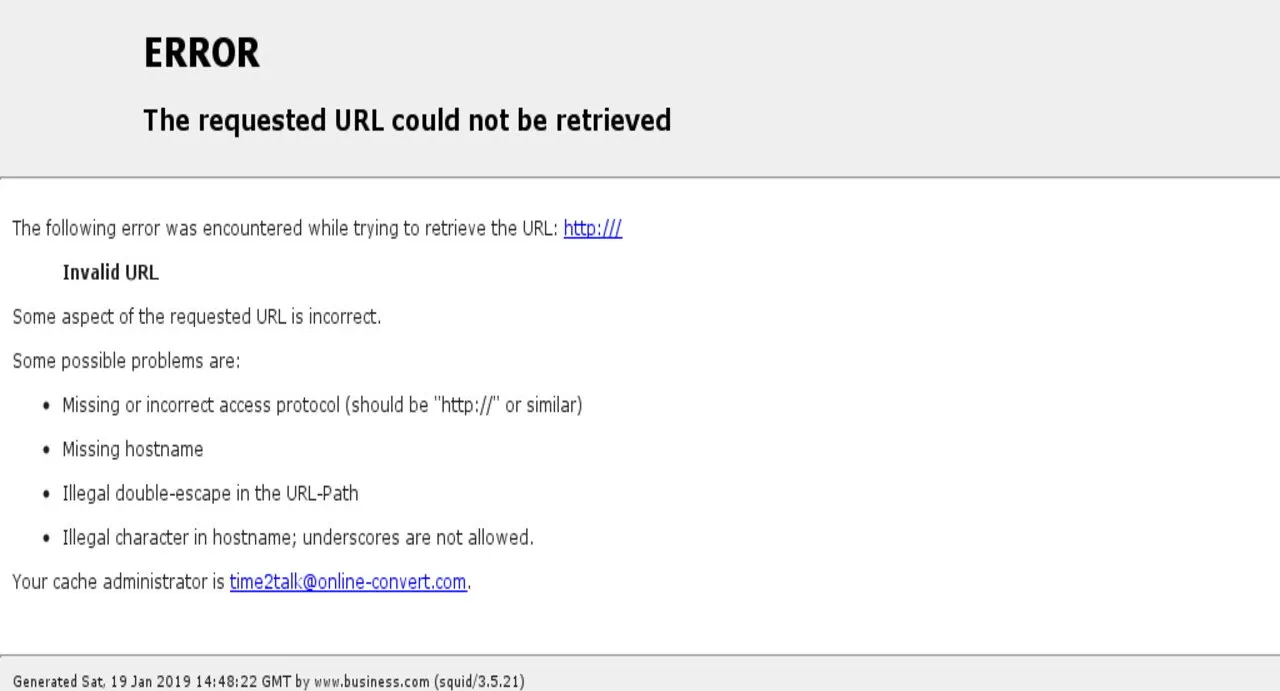Click the squid/3.5.21 version text

click(x=480, y=682)
